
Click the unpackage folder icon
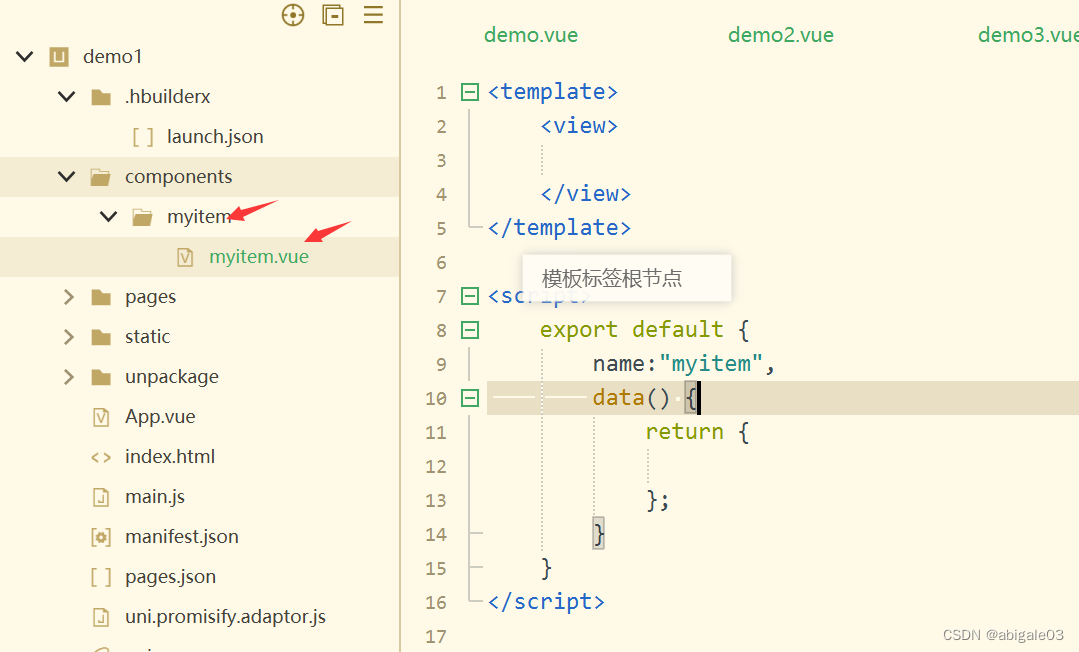coord(101,377)
